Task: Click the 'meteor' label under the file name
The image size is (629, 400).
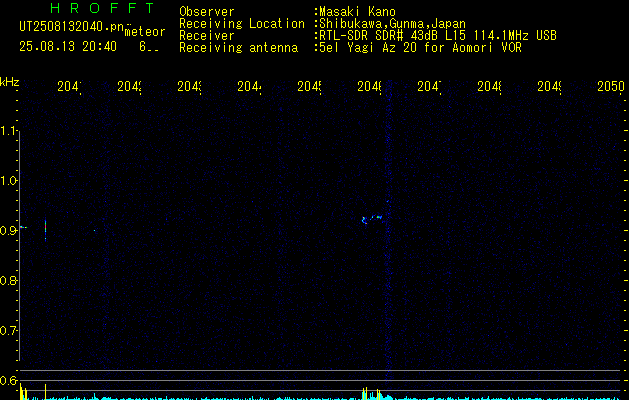Action: coord(145,32)
